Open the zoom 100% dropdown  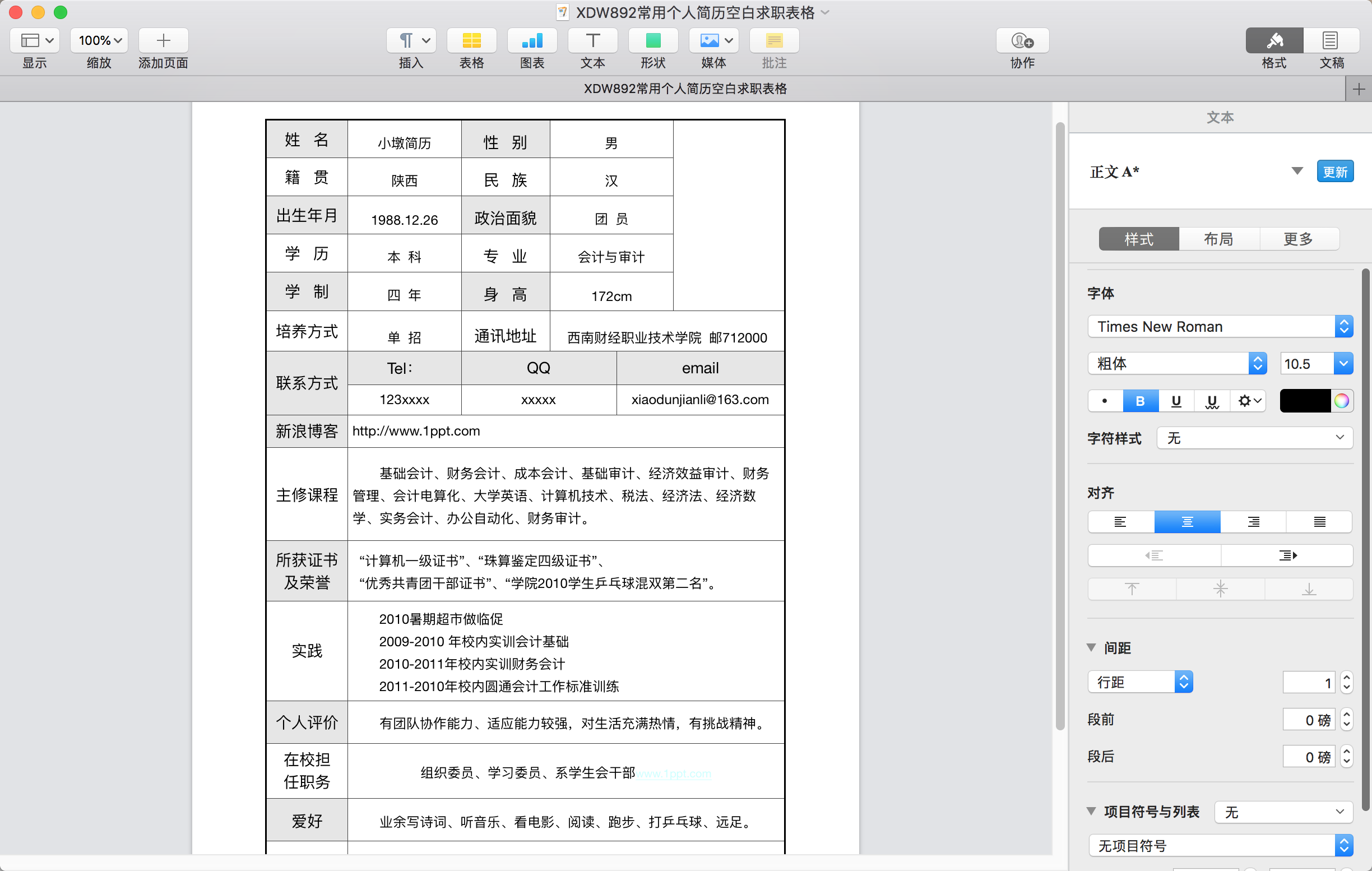(99, 40)
